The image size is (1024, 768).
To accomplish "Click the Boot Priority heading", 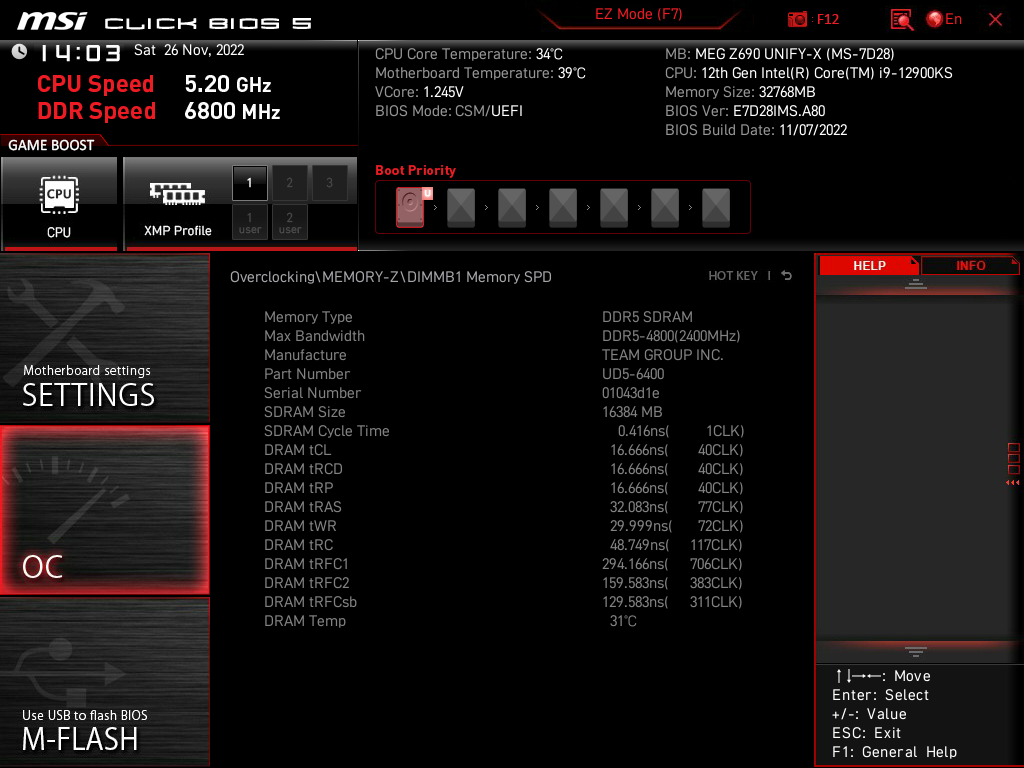I will pyautogui.click(x=415, y=170).
